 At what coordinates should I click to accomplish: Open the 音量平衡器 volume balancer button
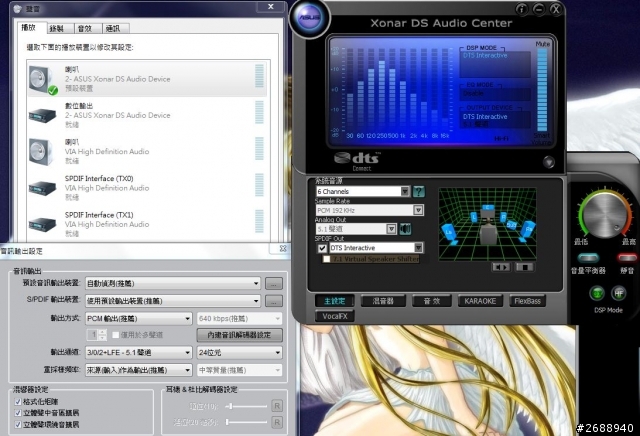pyautogui.click(x=588, y=258)
